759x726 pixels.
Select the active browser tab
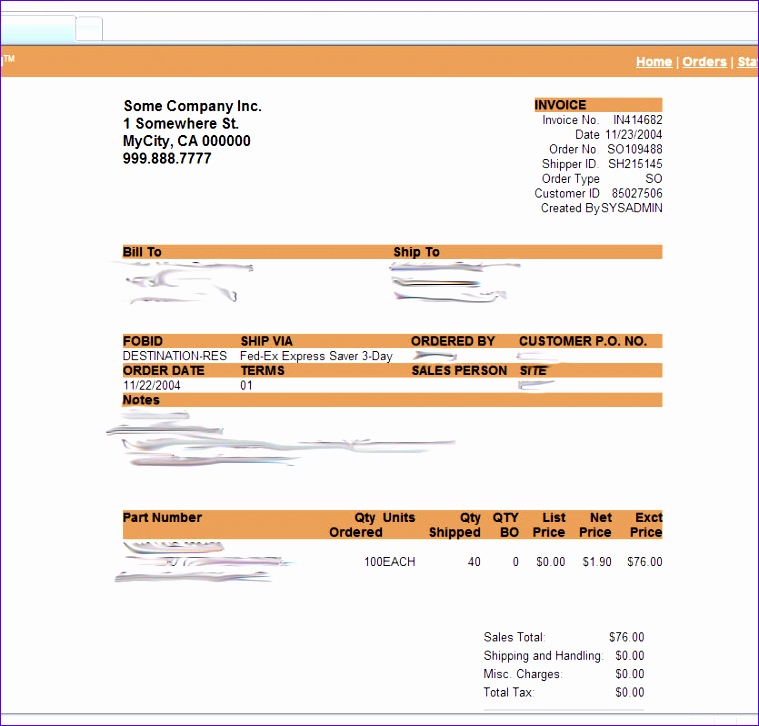coord(37,28)
